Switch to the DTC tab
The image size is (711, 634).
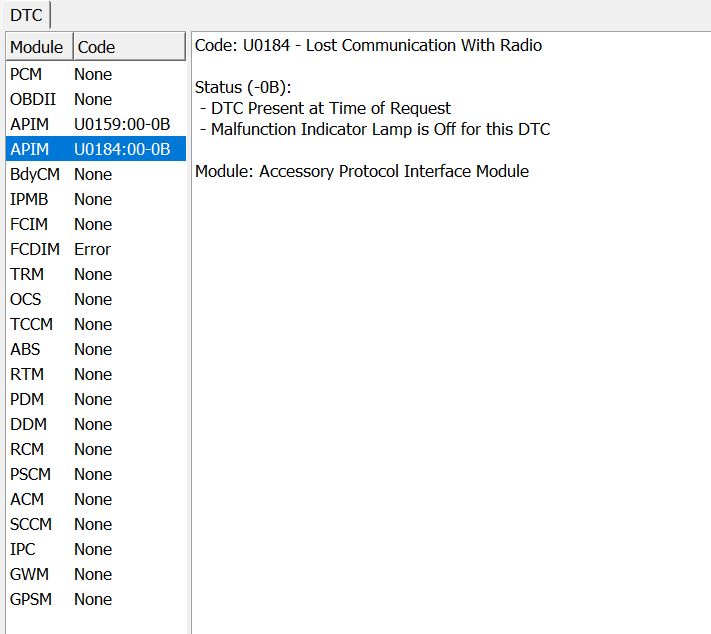26,15
